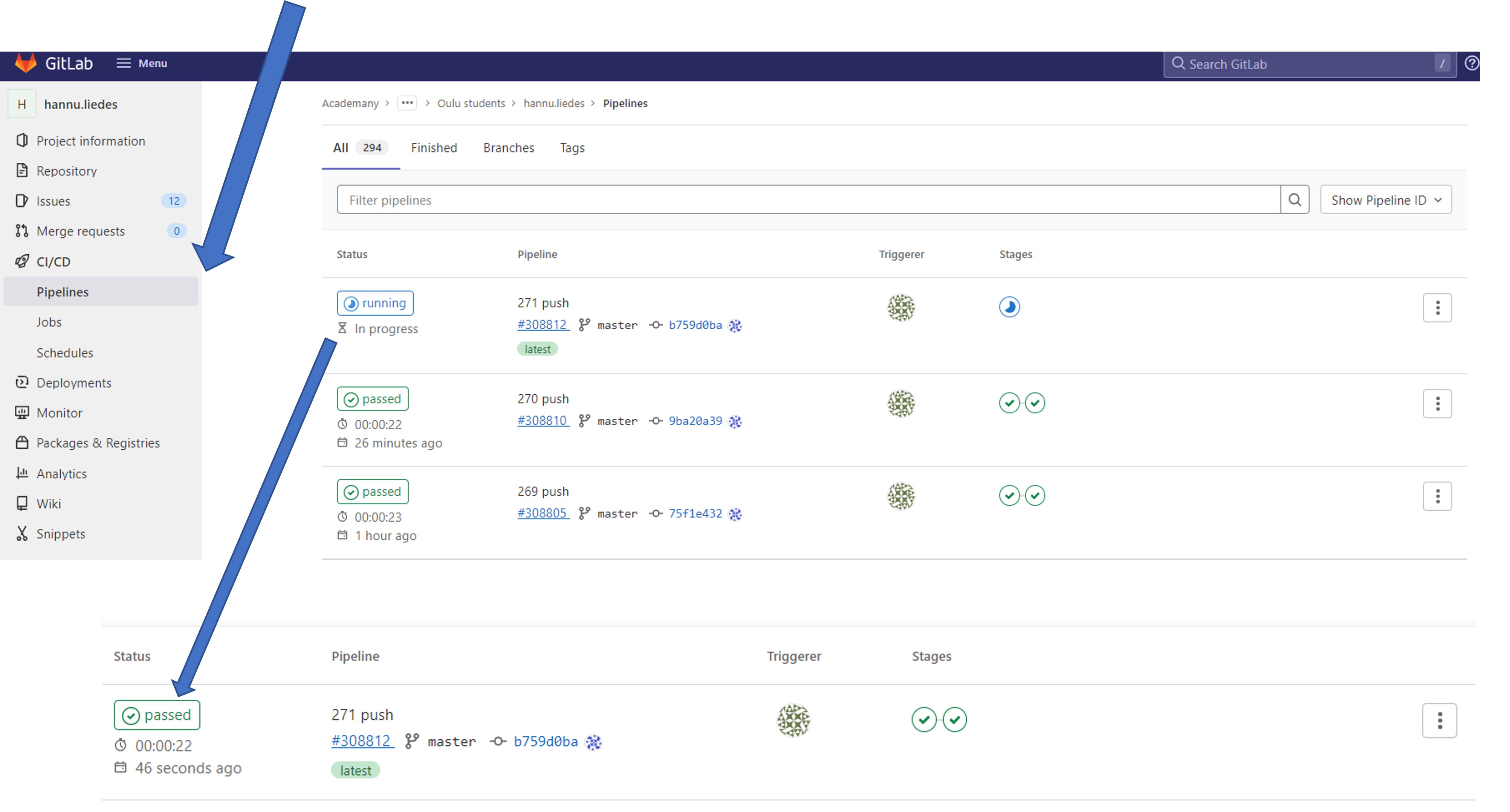Open actions menu in bottom passed row
1510x812 pixels.
pos(1439,720)
